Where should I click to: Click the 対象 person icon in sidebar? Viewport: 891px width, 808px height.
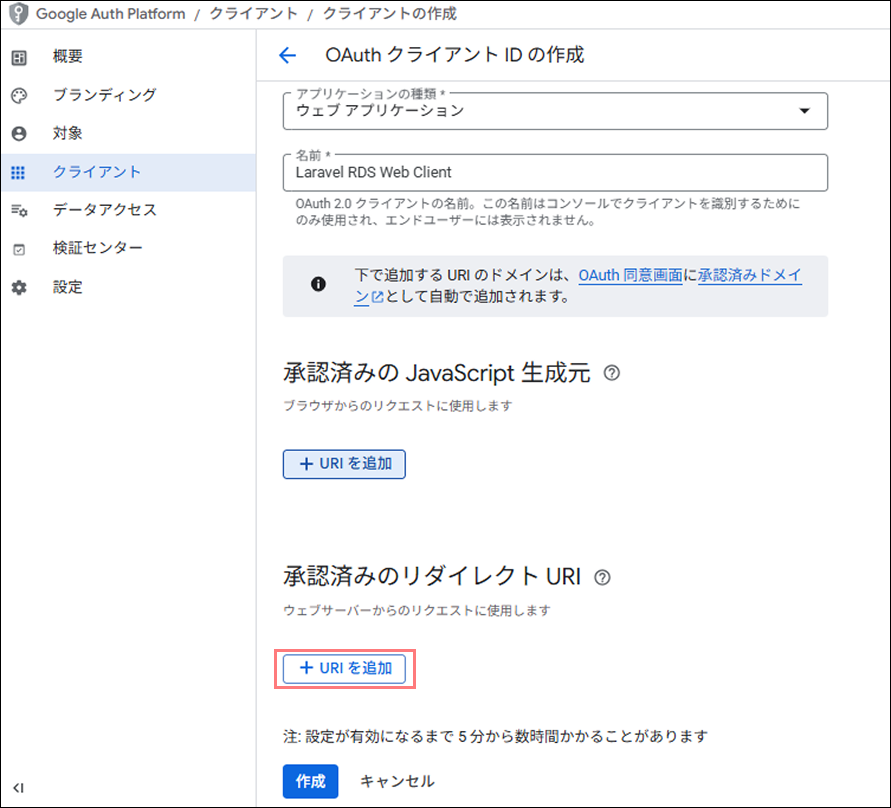(x=18, y=133)
